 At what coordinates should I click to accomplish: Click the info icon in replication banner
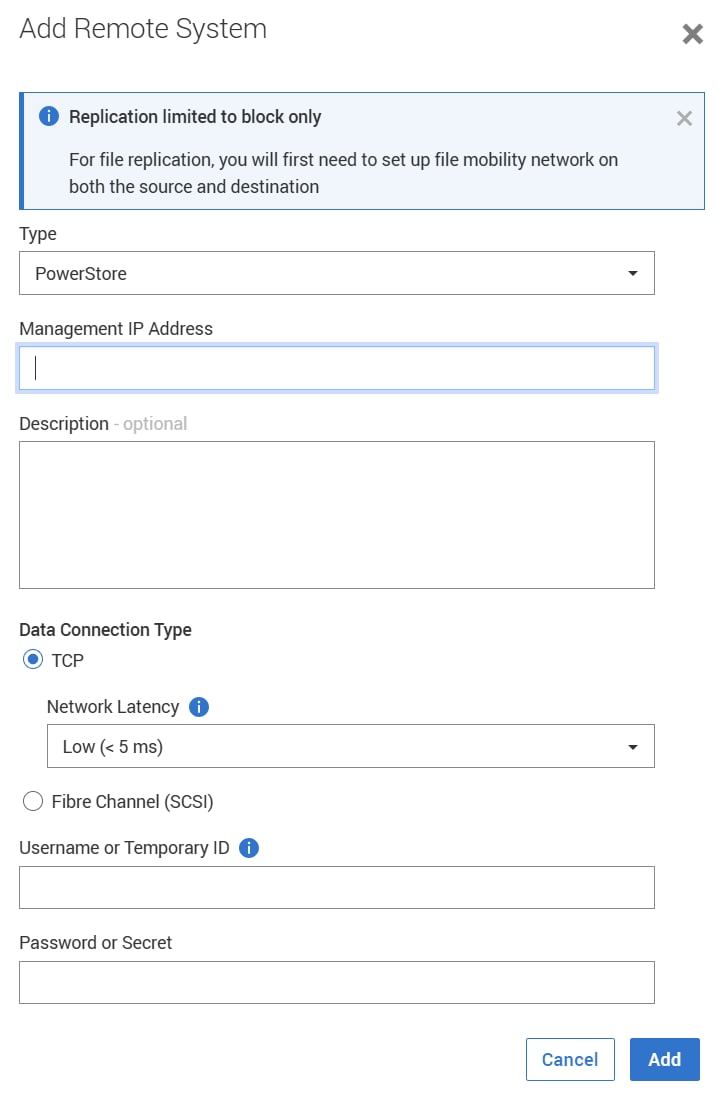(x=49, y=116)
